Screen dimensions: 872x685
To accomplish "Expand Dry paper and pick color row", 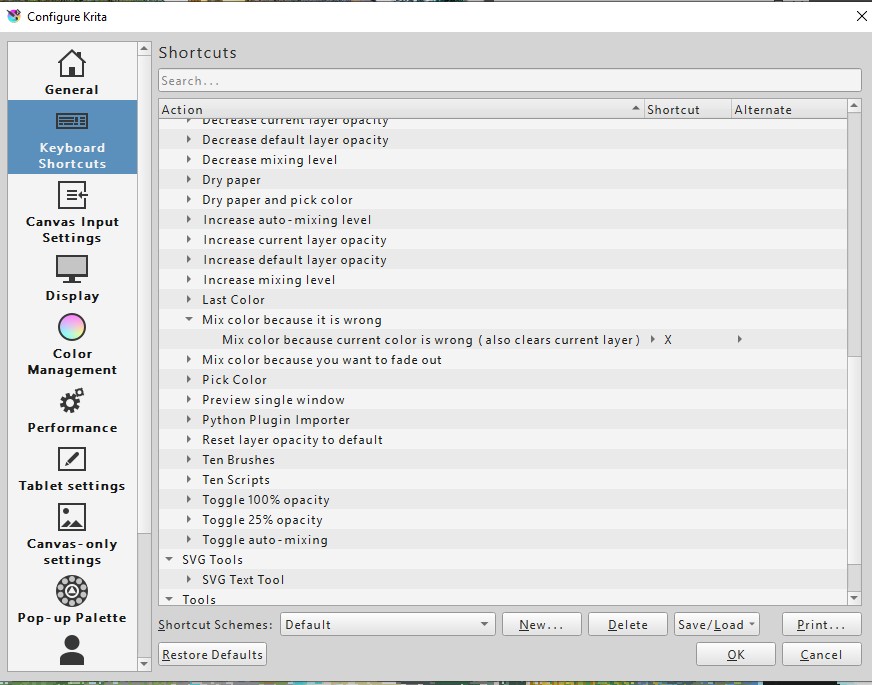I will tap(189, 200).
